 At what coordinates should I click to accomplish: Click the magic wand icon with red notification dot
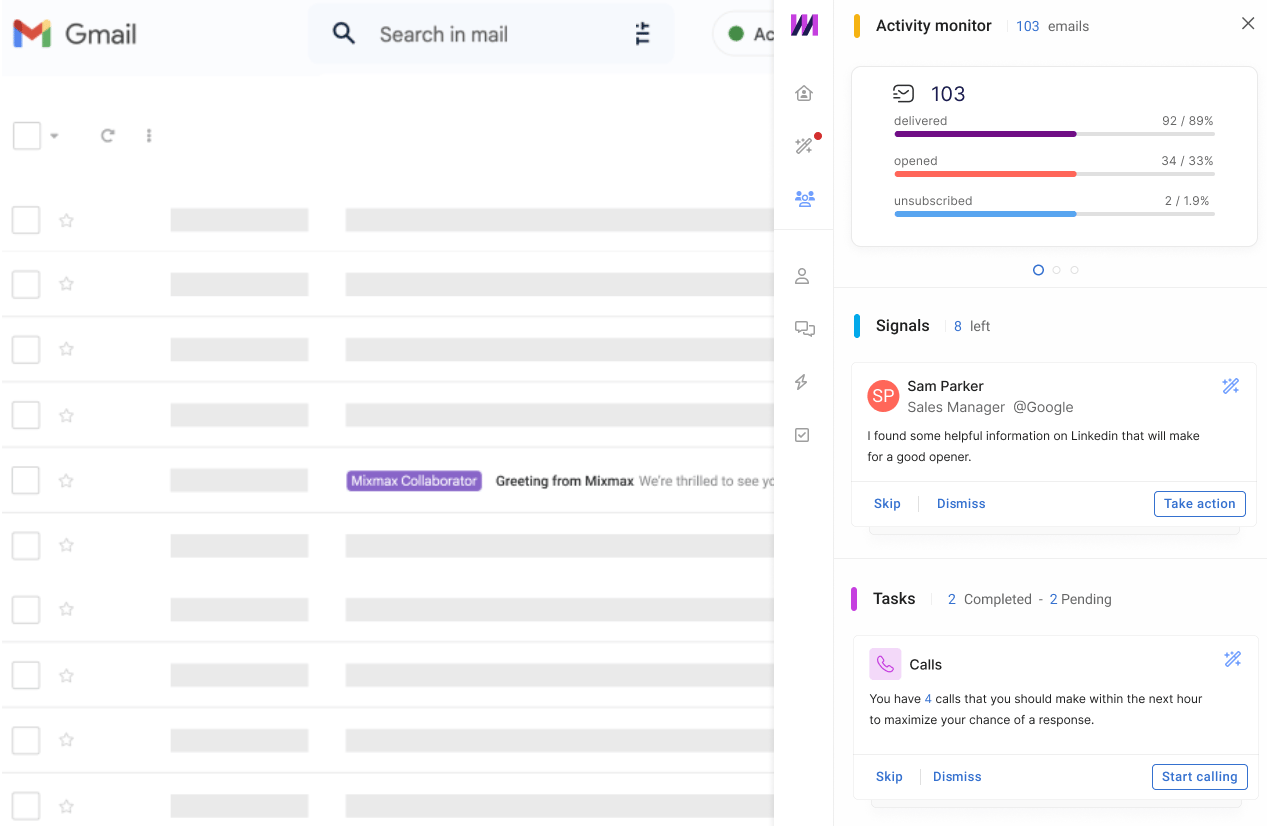click(803, 147)
